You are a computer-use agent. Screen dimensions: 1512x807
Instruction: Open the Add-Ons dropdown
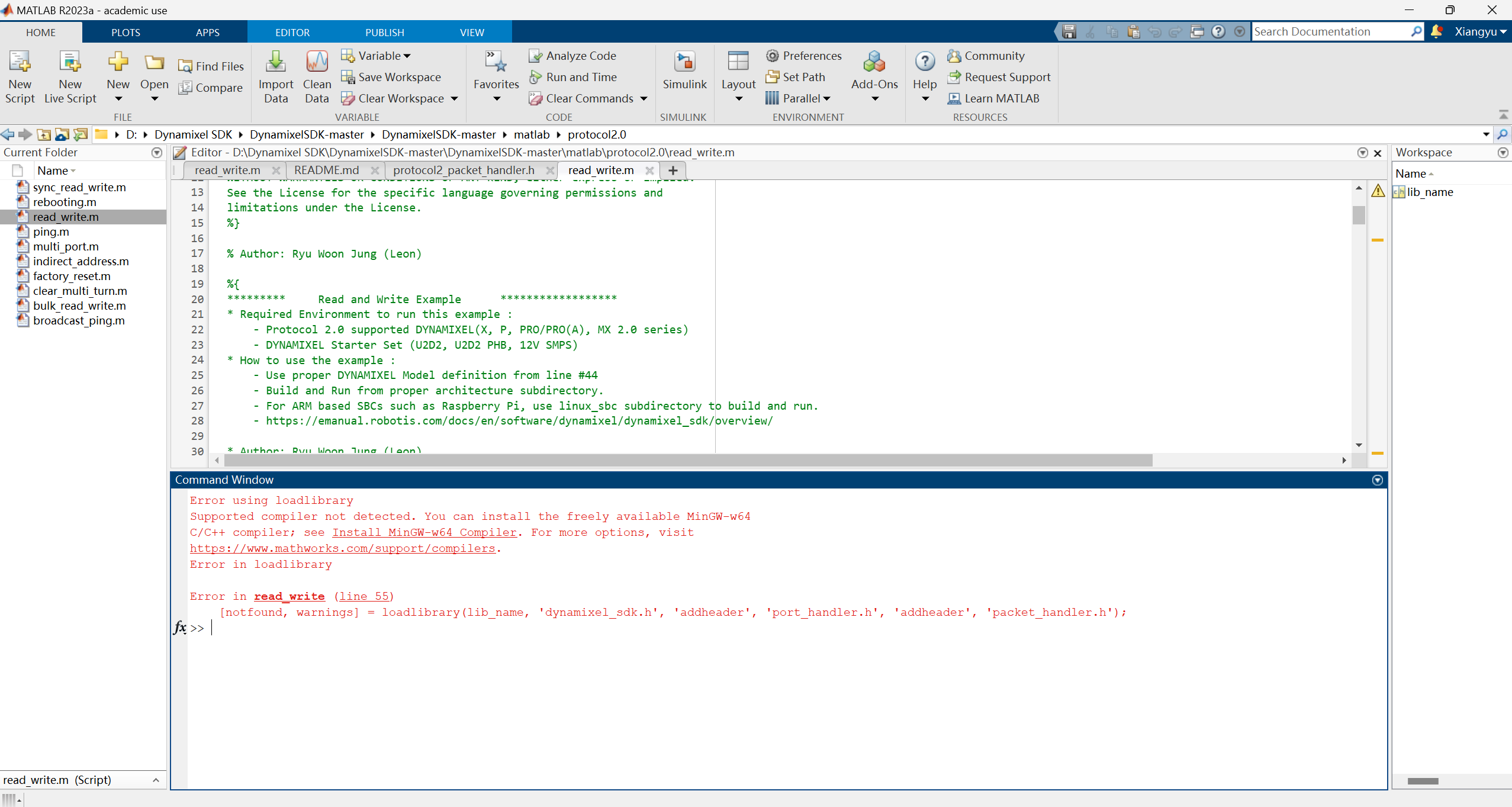874,77
